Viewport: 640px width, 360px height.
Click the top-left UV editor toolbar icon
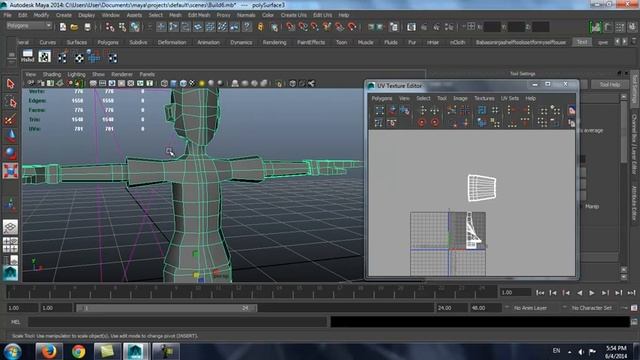pos(379,110)
